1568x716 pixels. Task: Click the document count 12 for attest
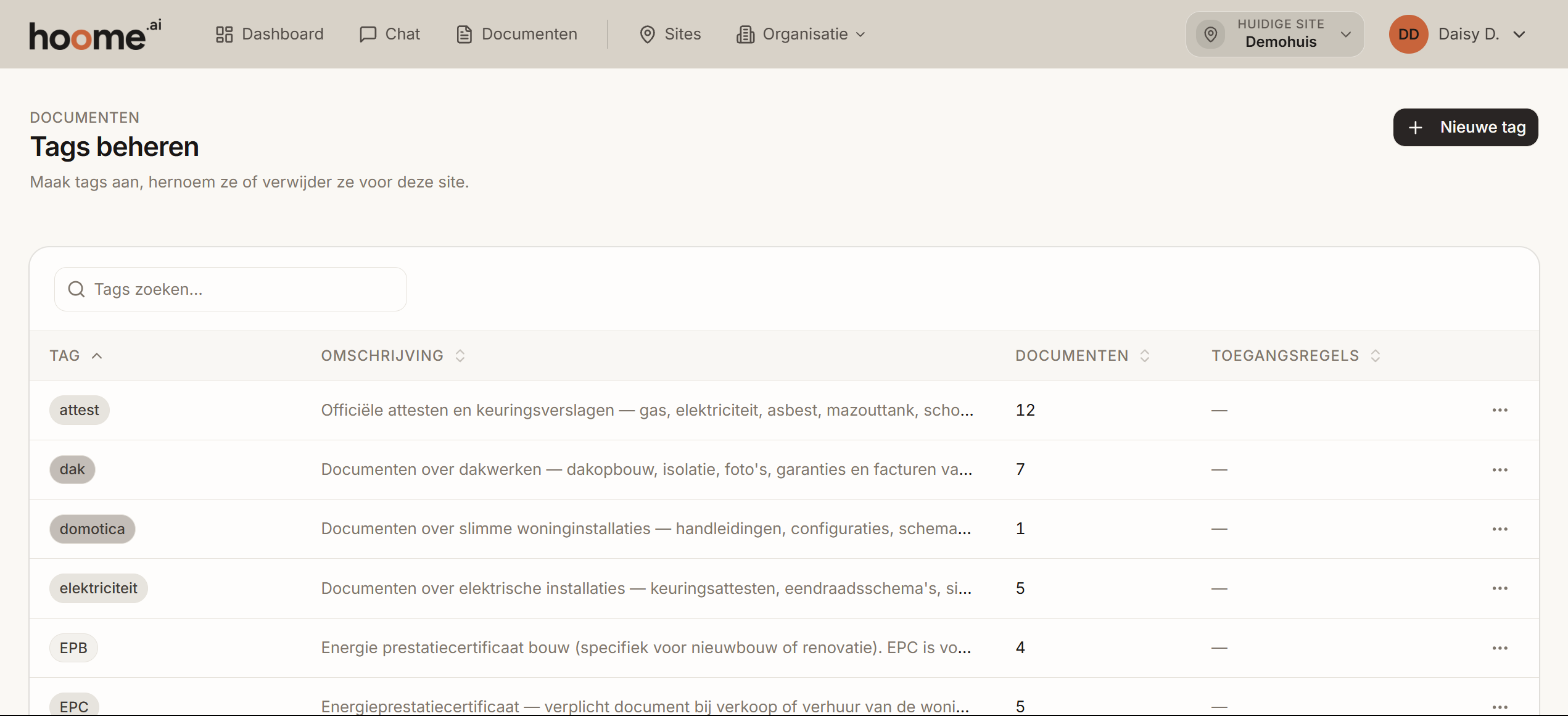click(1024, 410)
